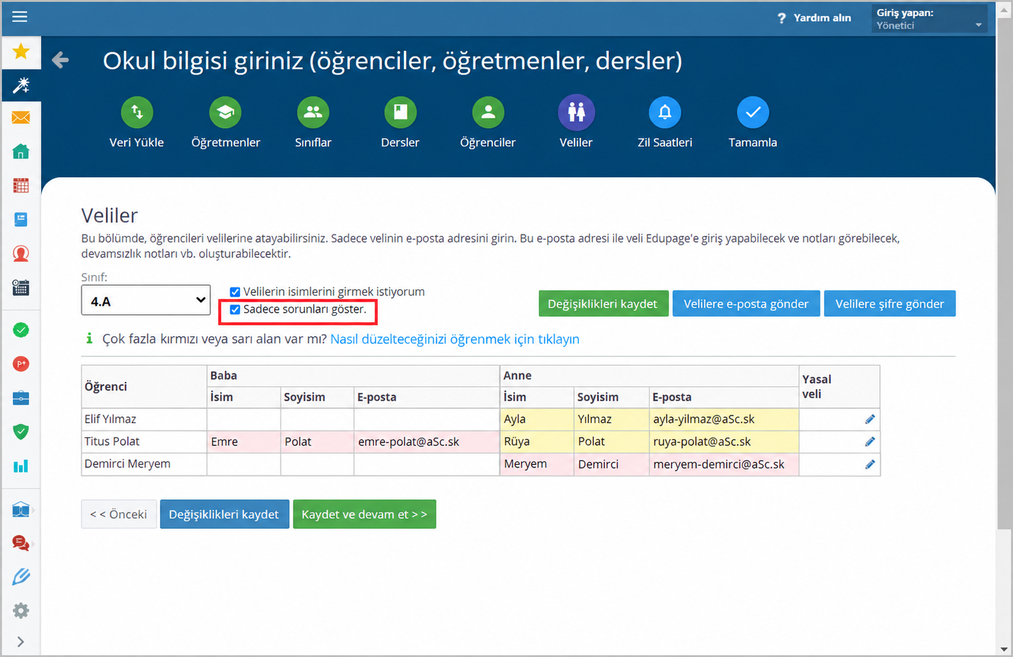Click Titus Polat's father e-mail field

pyautogui.click(x=426, y=442)
